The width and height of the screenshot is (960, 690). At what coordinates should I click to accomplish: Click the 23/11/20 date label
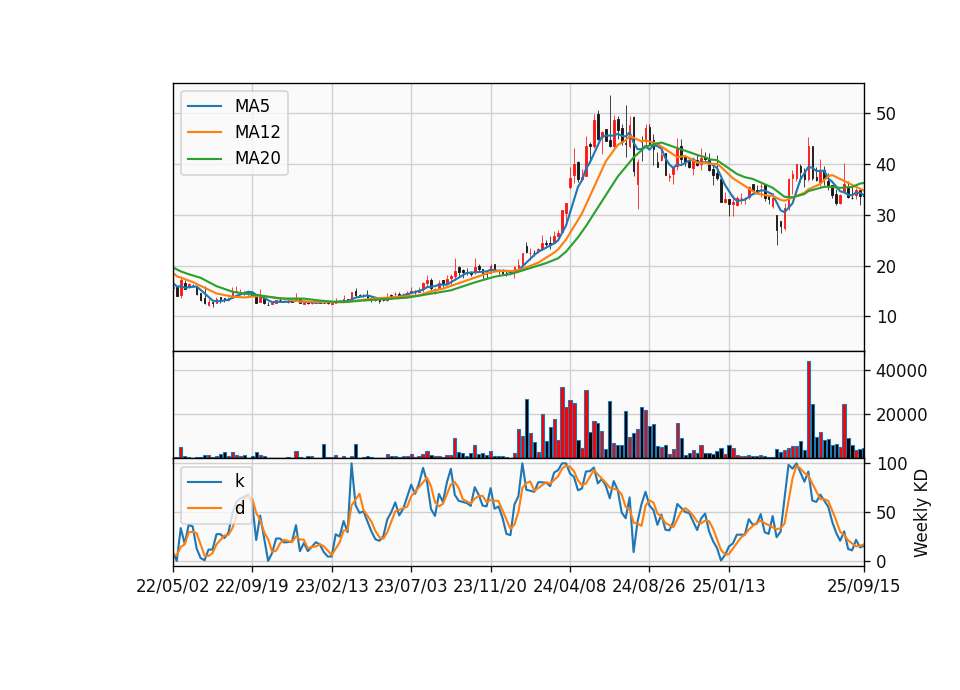490,586
